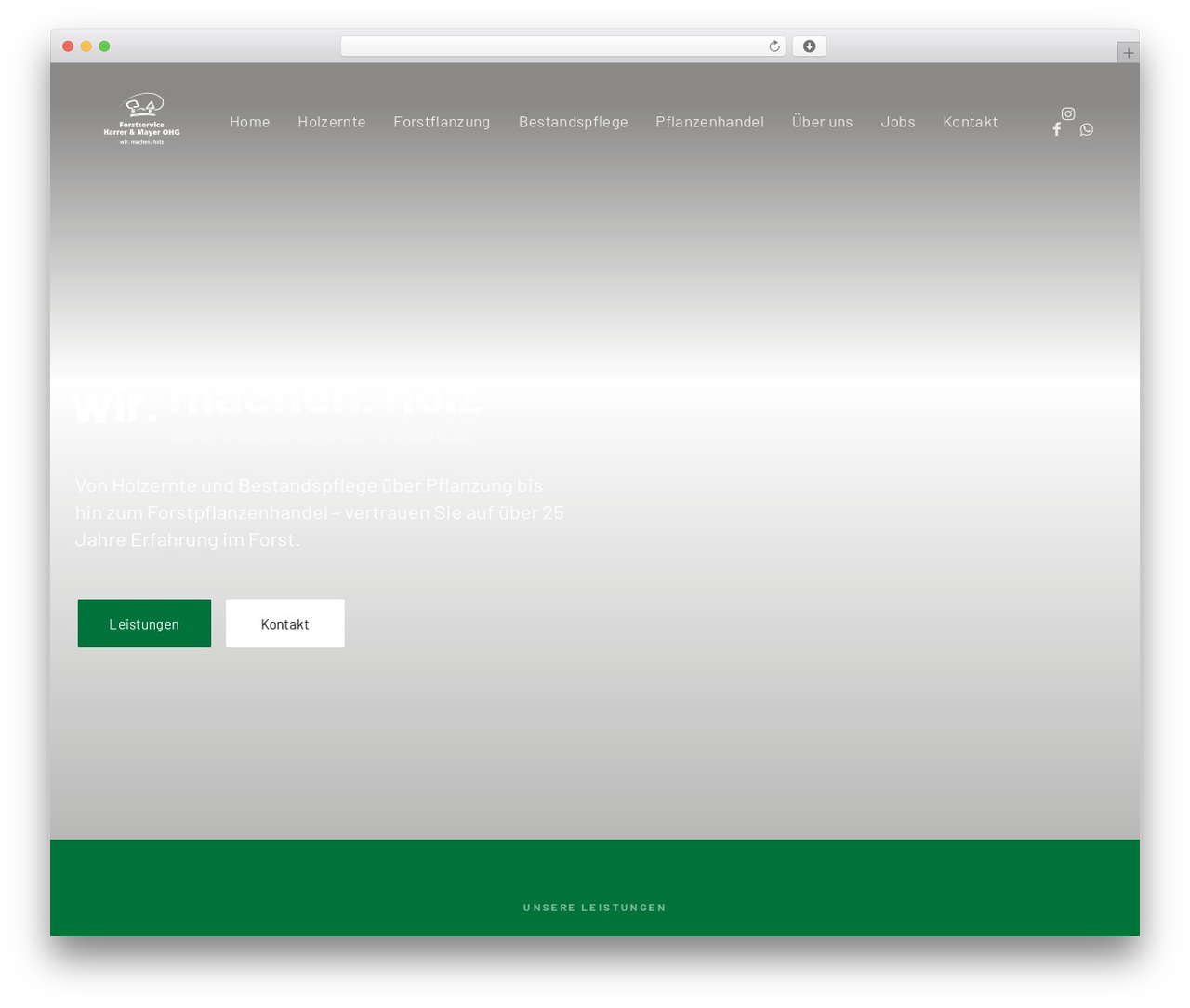Reload the page with the refresh icon
The image size is (1190, 1008).
point(774,46)
